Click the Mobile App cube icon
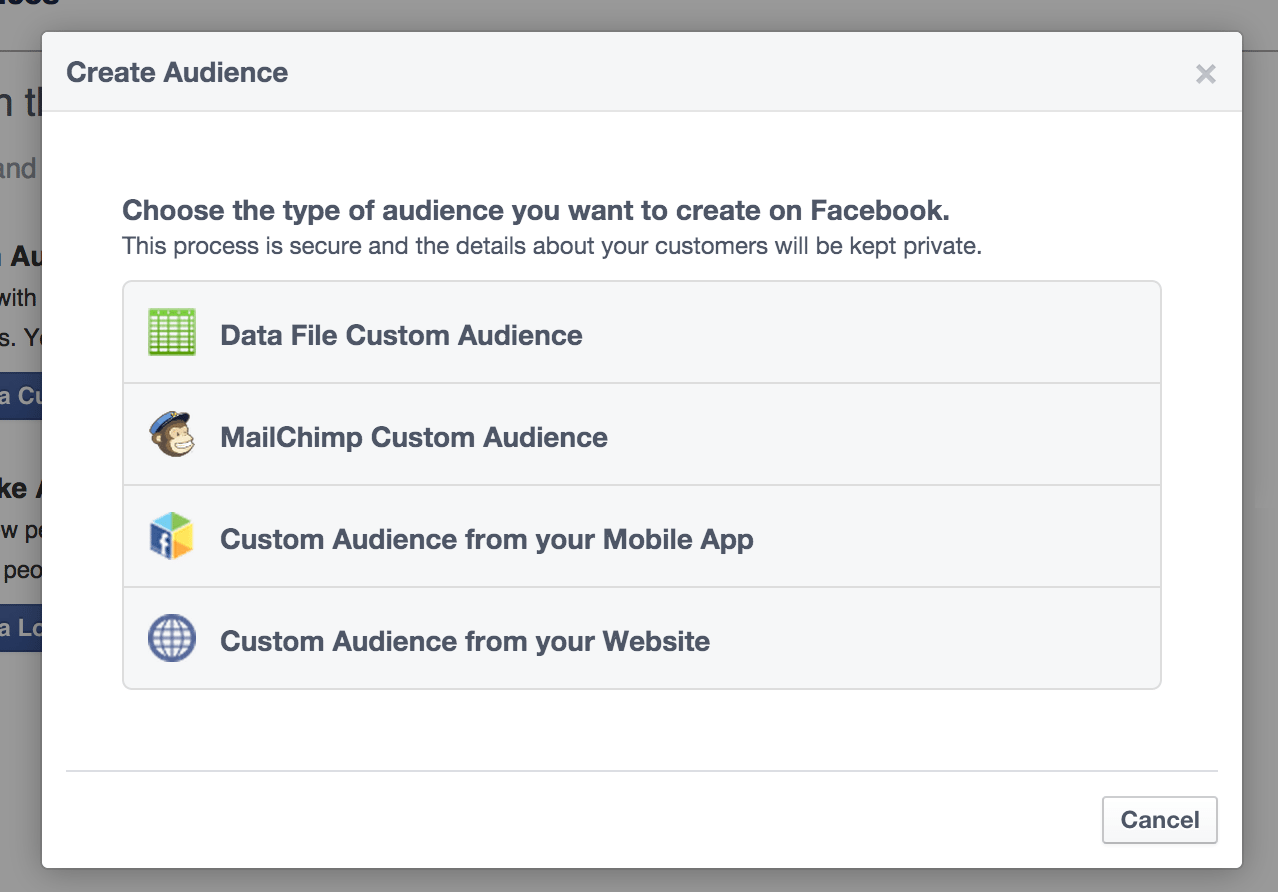 tap(171, 536)
